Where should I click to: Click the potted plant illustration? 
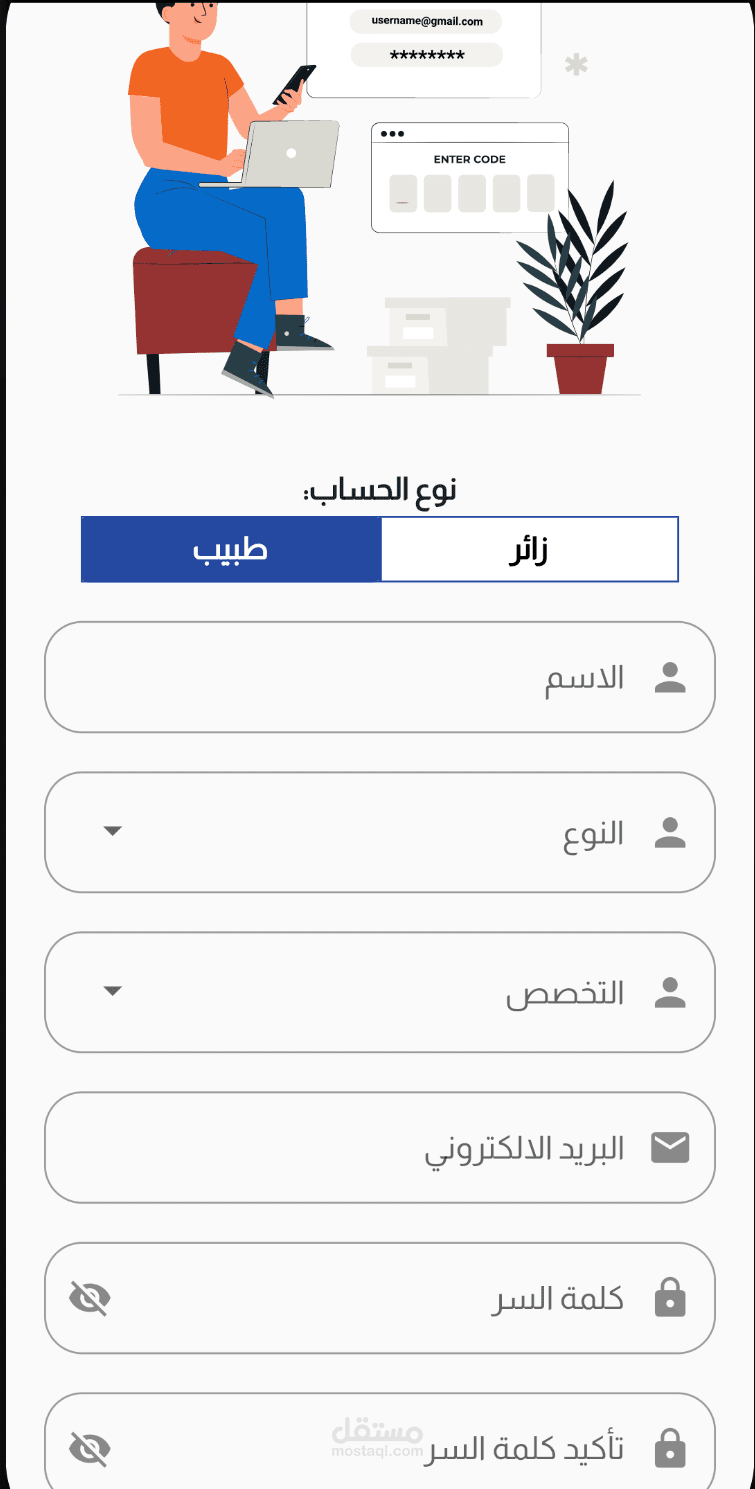point(576,290)
